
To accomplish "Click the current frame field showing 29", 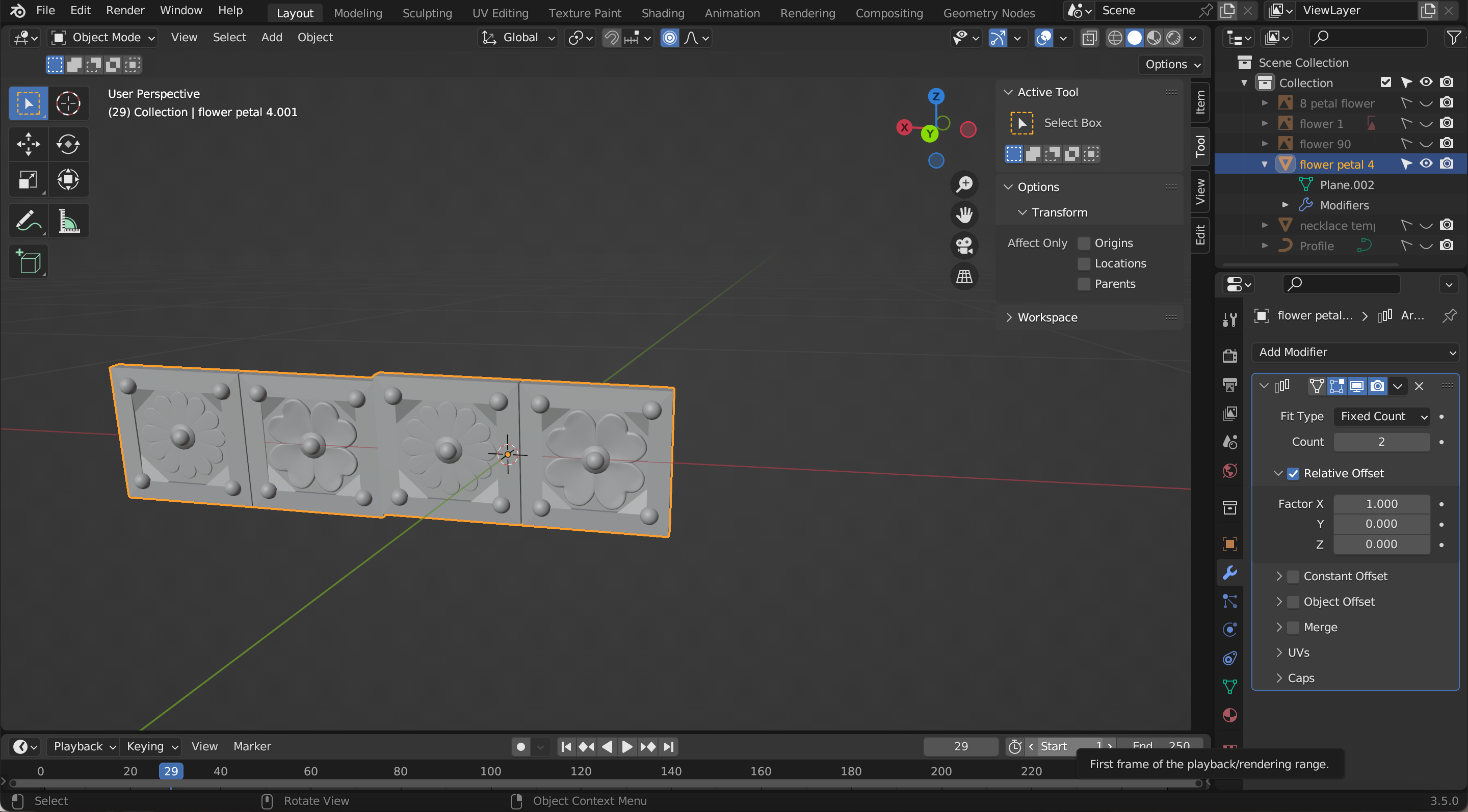I will [x=960, y=746].
